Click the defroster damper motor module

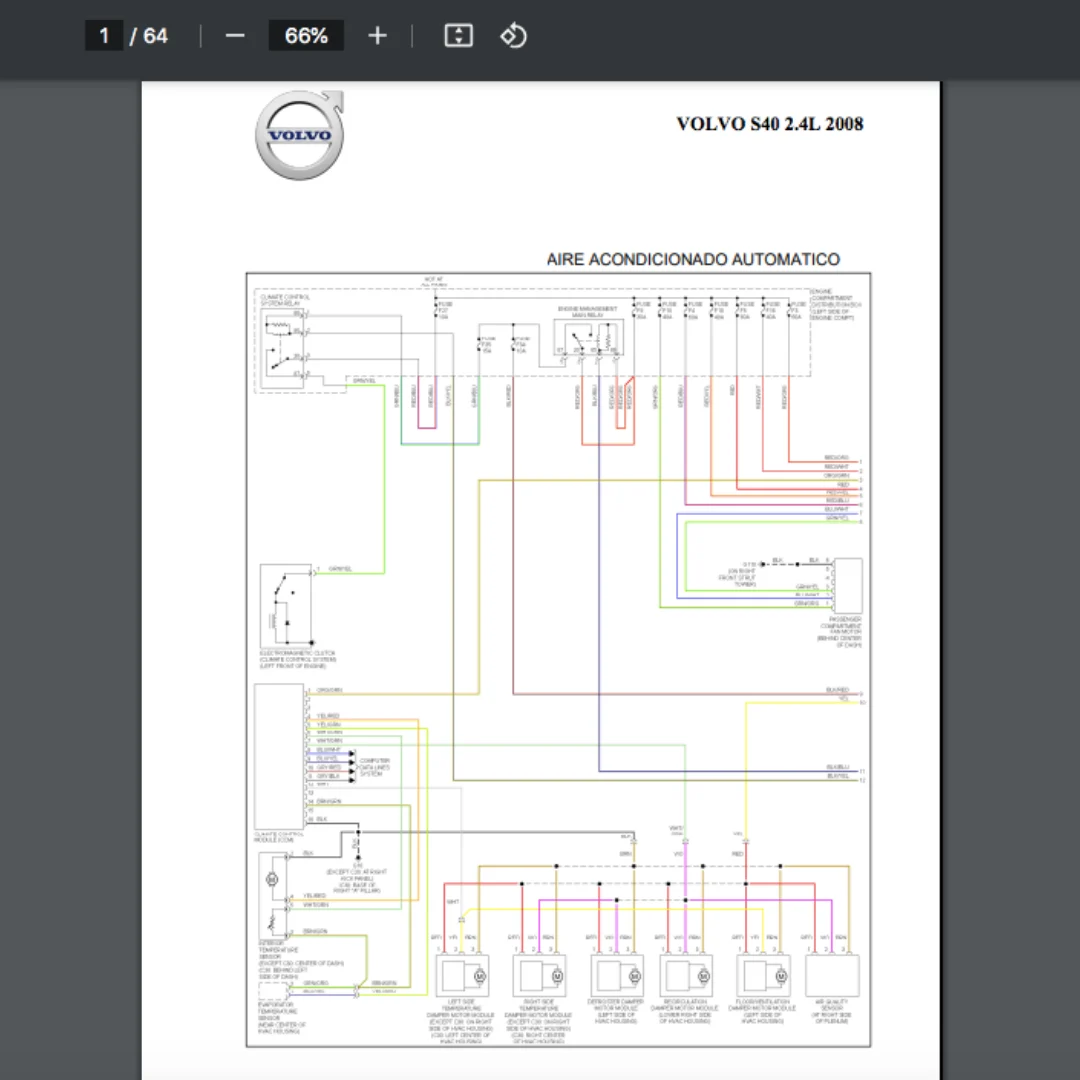coord(617,975)
